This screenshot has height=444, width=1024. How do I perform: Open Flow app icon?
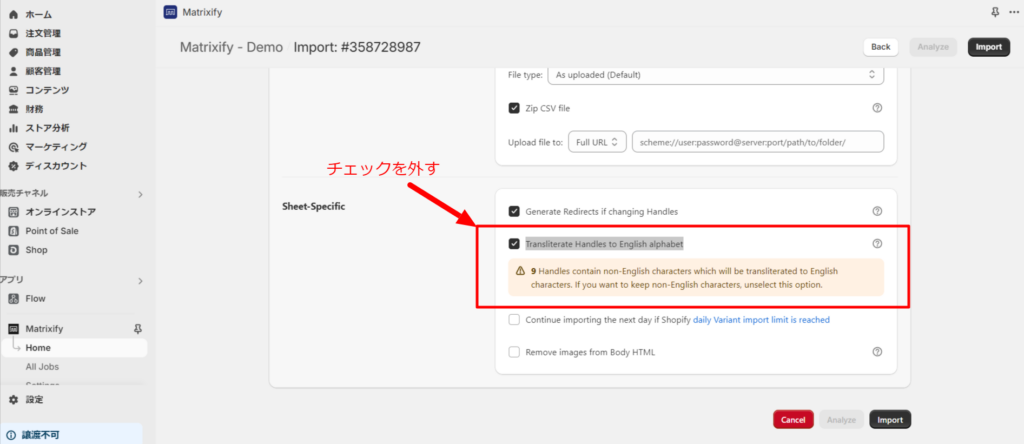tap(13, 299)
